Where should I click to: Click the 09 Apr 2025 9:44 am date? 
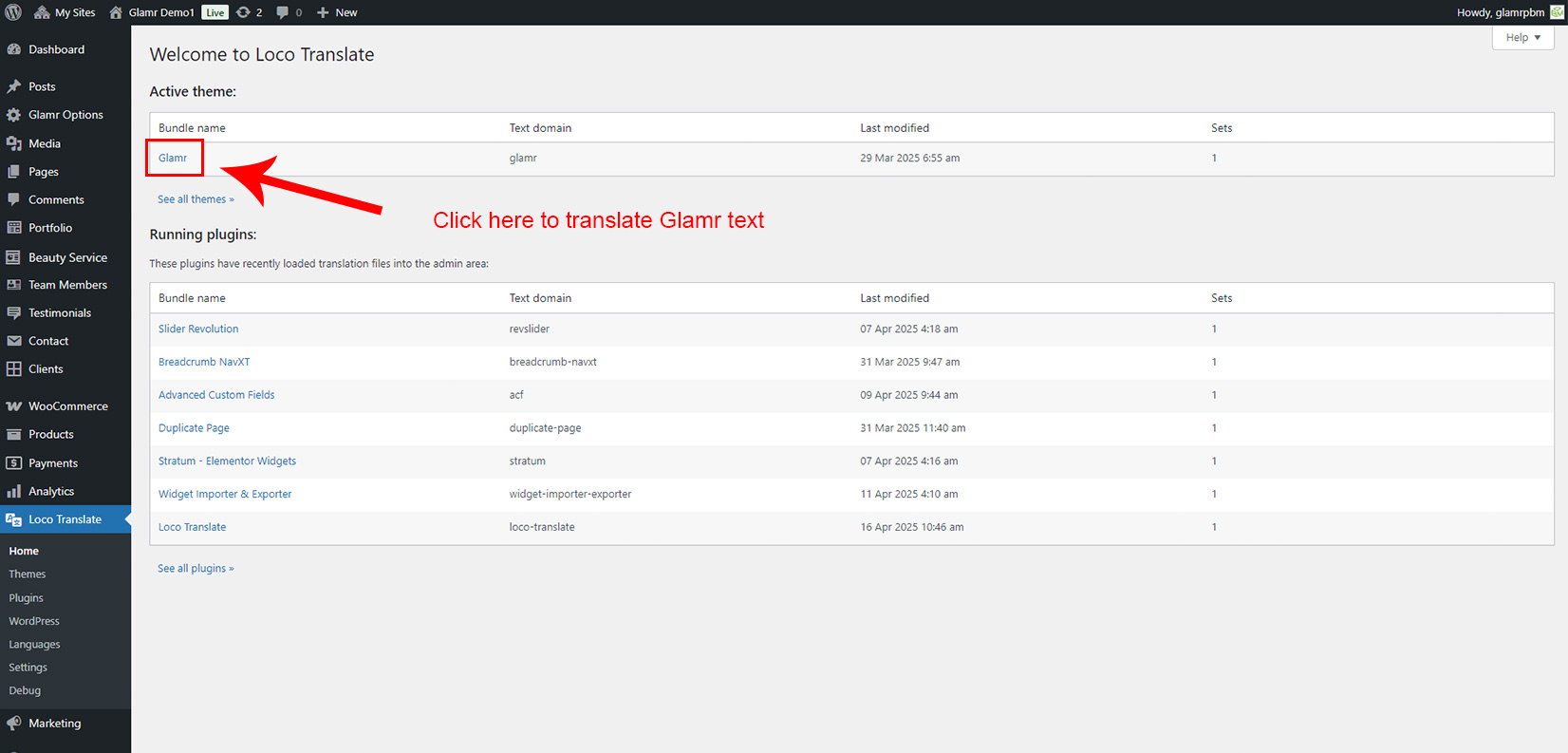[x=909, y=395]
